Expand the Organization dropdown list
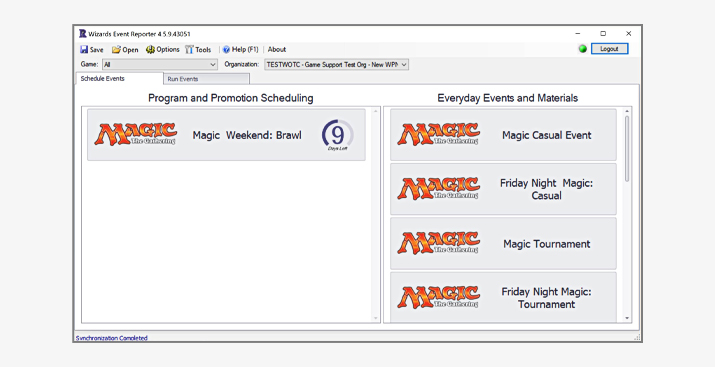 [x=337, y=65]
